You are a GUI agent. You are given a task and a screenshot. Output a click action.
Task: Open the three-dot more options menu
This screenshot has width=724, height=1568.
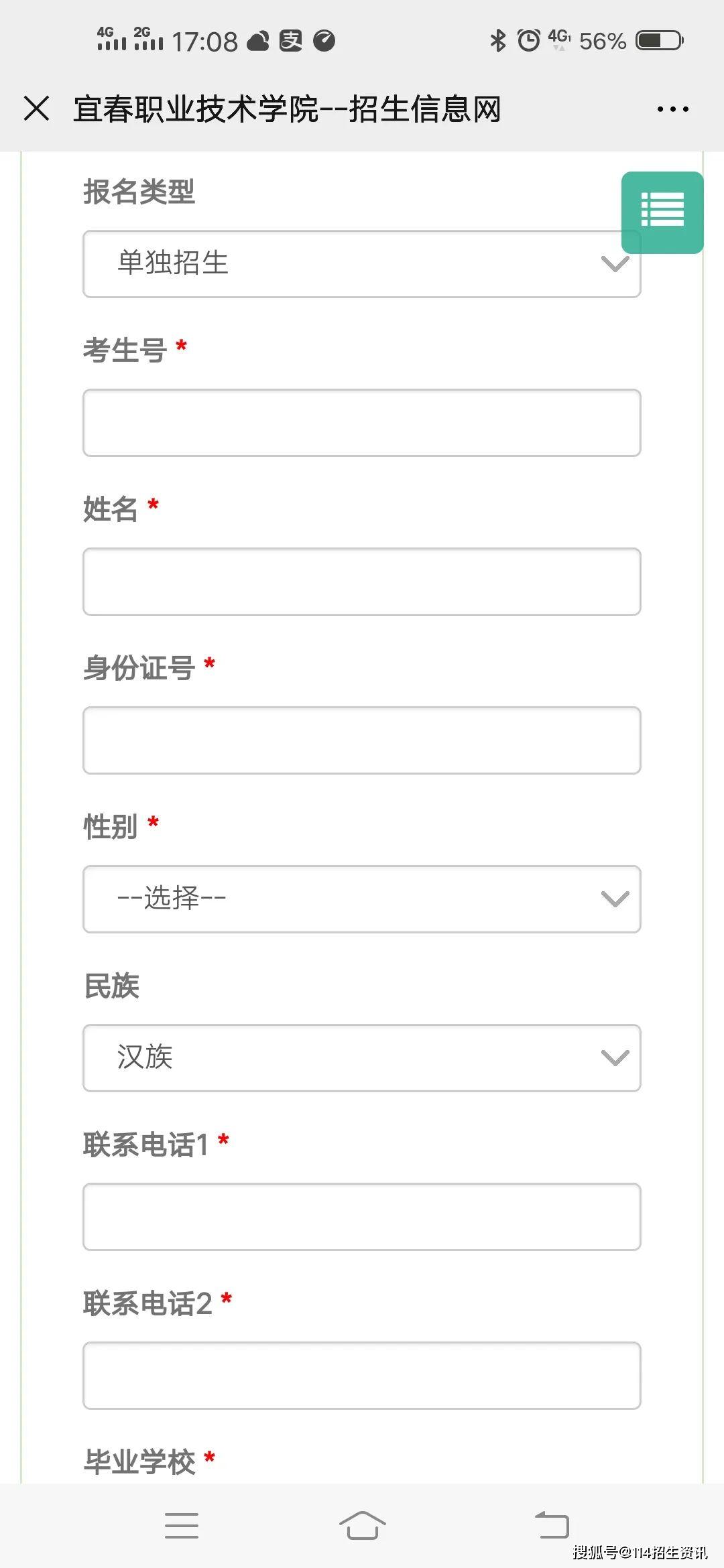[672, 109]
